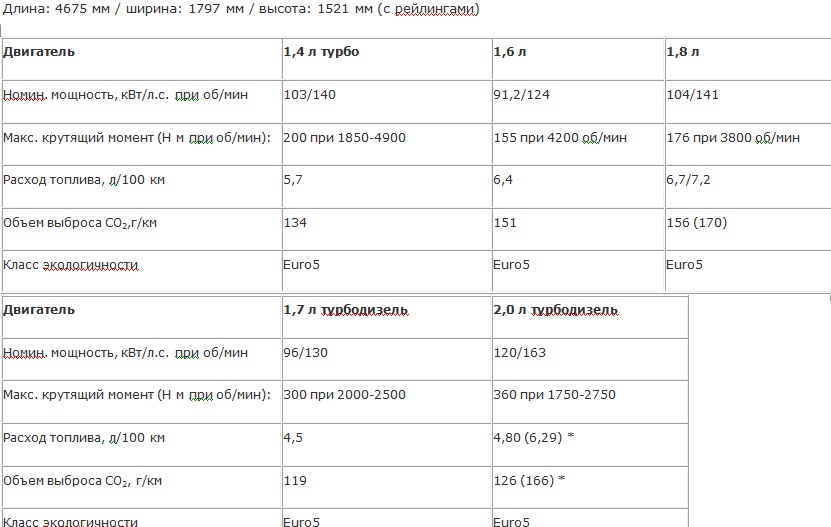This screenshot has height=527, width=831.
Task: Click diesel CO₂ value '126 (166) *'
Action: [529, 480]
